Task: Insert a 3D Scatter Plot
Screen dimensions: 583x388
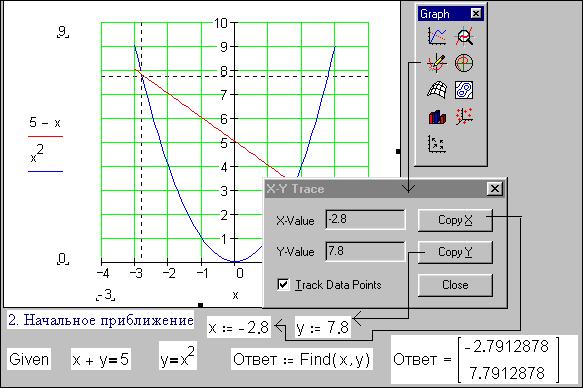Action: [464, 117]
